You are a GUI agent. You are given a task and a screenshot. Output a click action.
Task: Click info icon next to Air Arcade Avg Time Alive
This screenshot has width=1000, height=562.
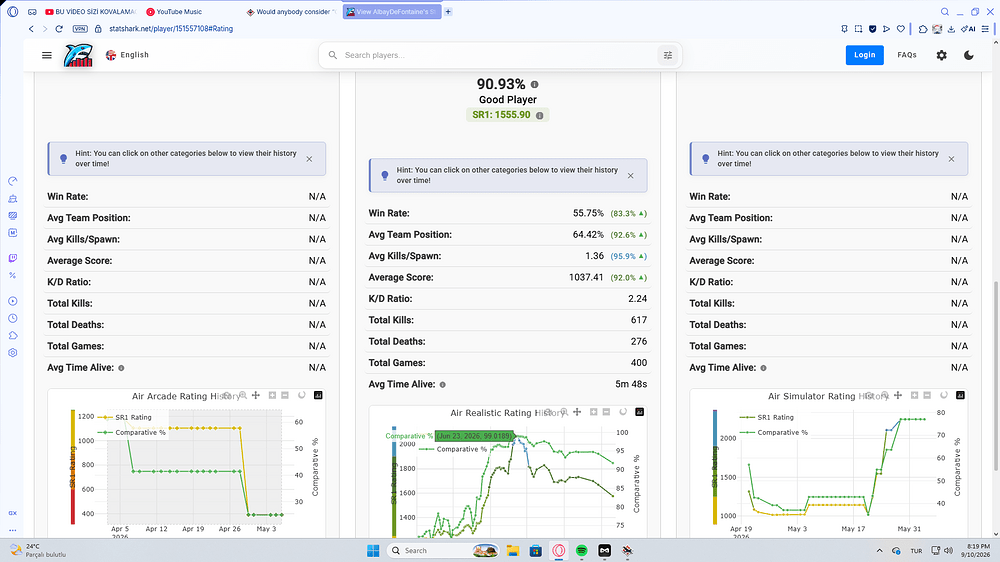click(121, 368)
